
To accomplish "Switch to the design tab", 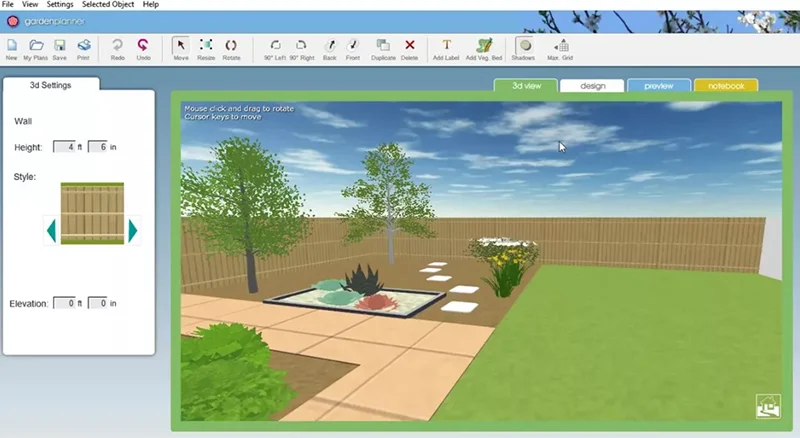I will tap(593, 86).
